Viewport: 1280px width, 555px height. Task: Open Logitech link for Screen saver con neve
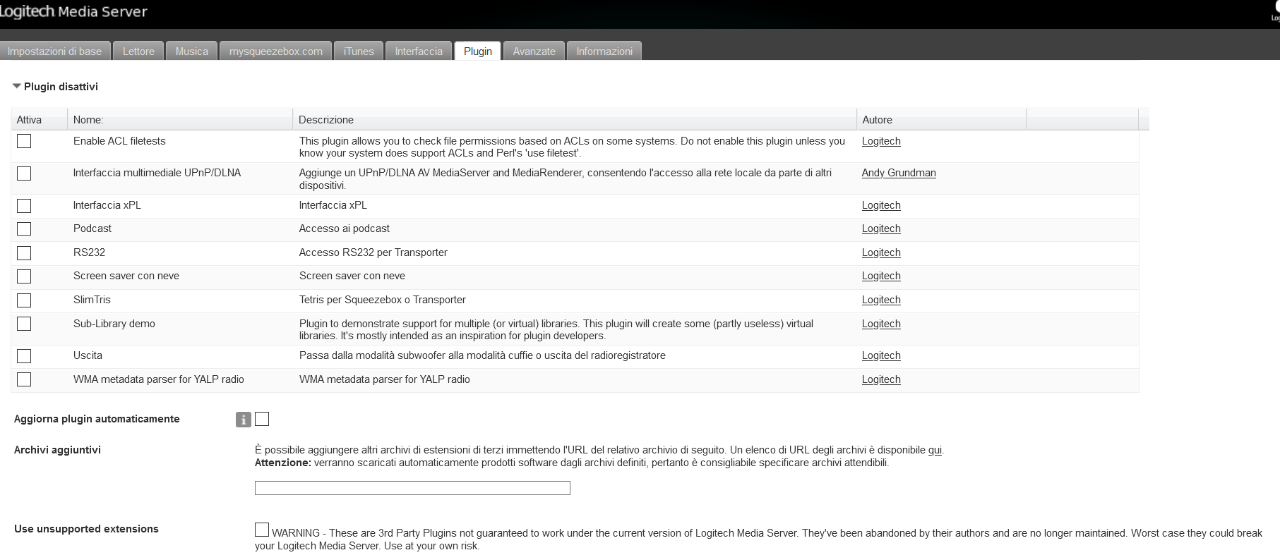pyautogui.click(x=881, y=276)
